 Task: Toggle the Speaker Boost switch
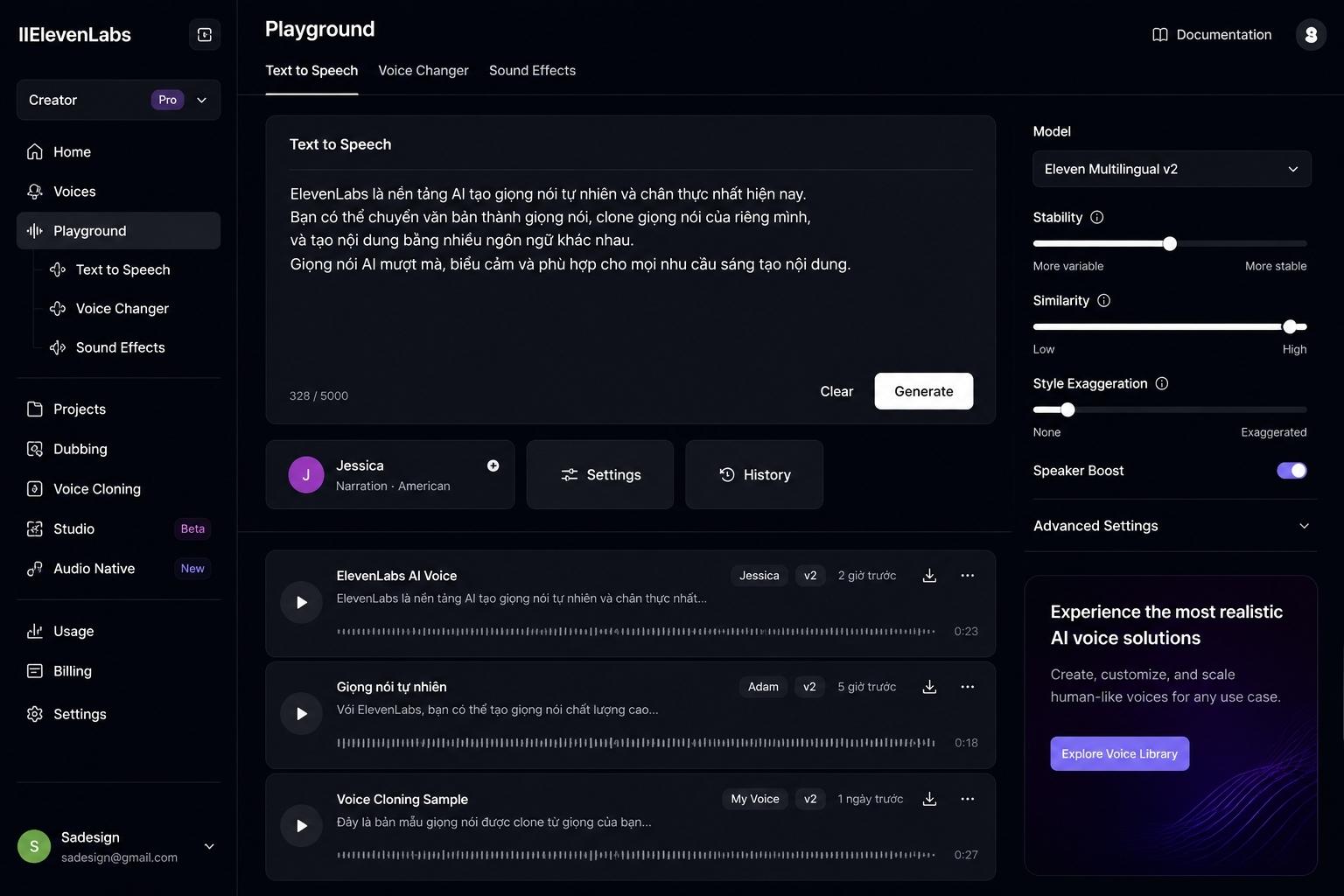[x=1291, y=471]
